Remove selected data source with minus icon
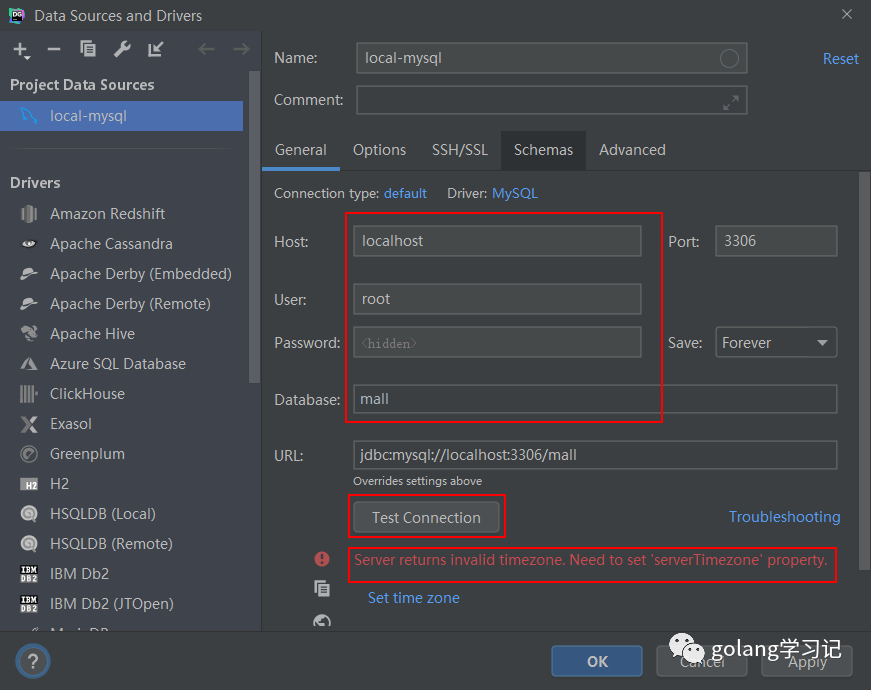 (x=54, y=49)
